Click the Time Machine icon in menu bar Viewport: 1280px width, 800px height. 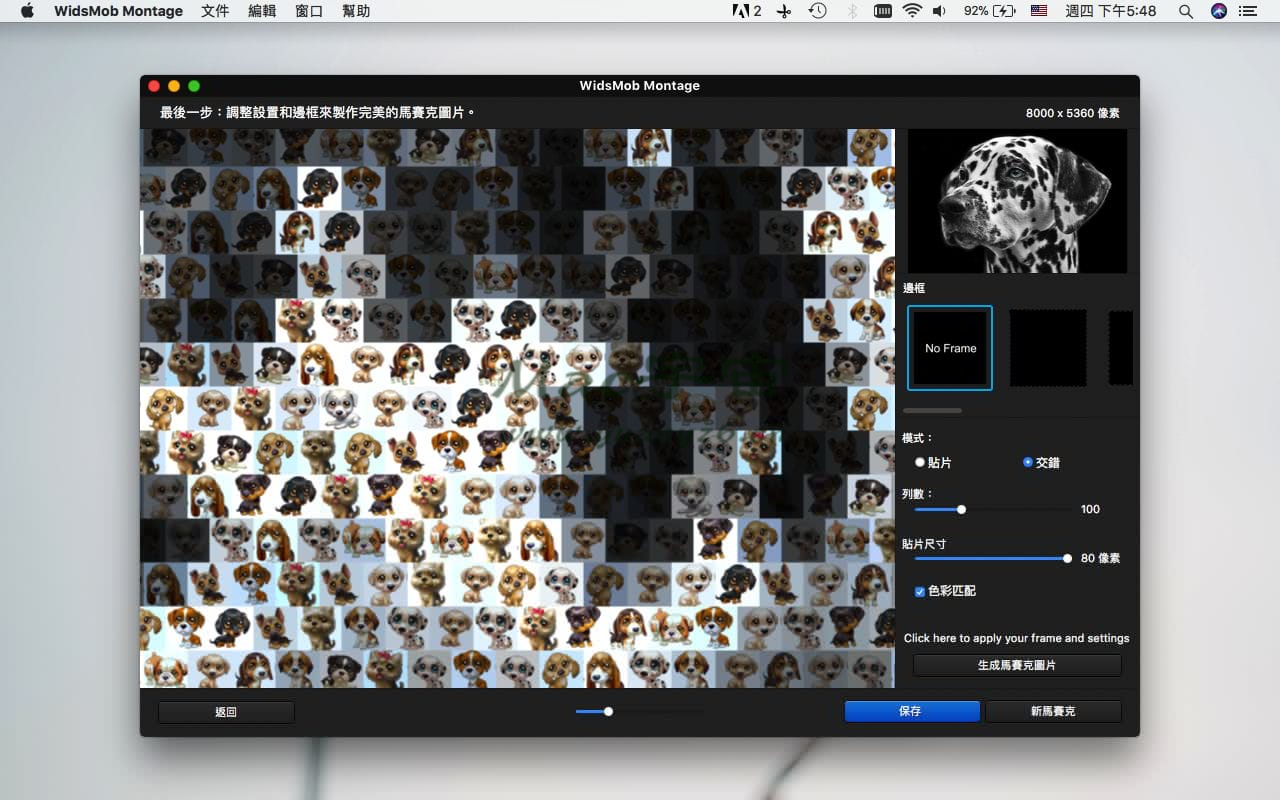pyautogui.click(x=817, y=11)
